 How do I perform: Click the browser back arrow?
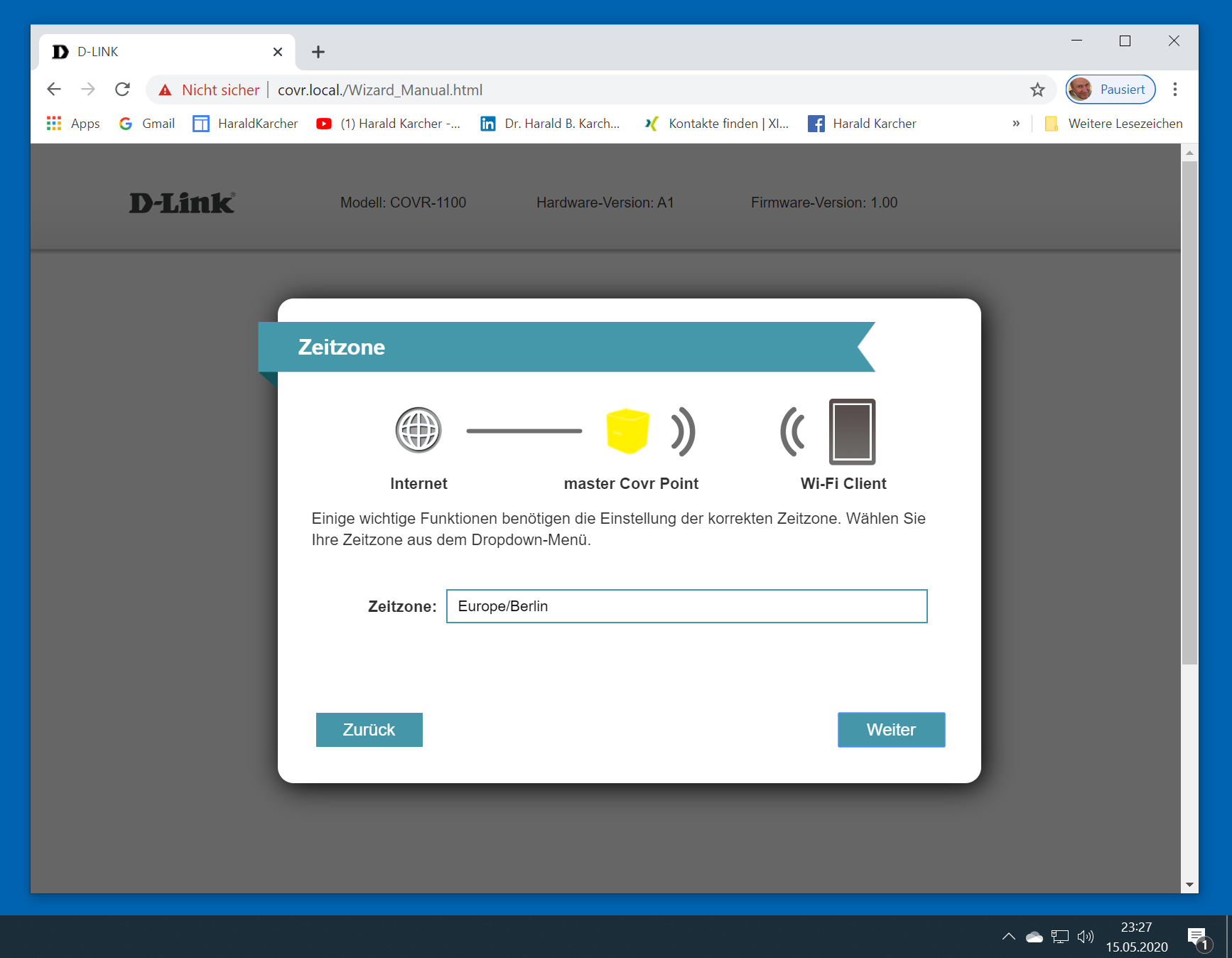click(x=54, y=90)
